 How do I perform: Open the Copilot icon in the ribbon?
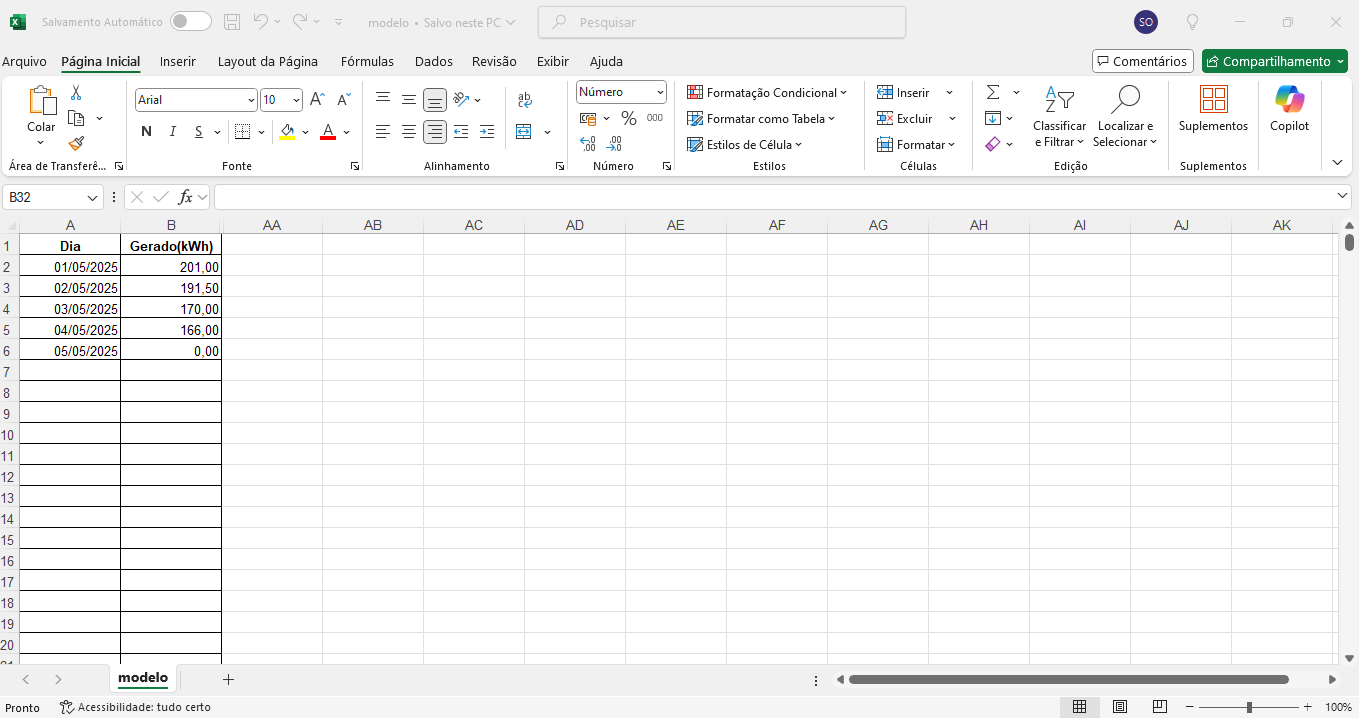[1289, 109]
